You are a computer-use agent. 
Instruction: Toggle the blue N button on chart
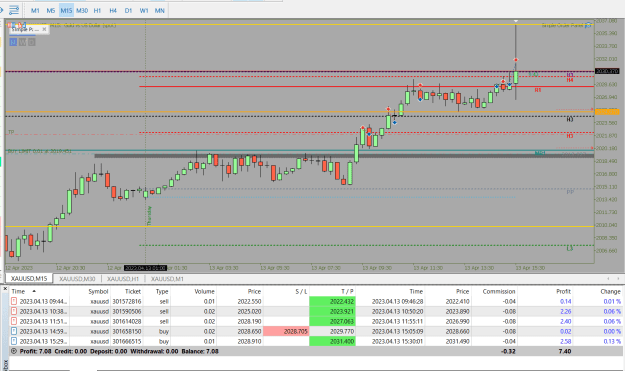13,42
